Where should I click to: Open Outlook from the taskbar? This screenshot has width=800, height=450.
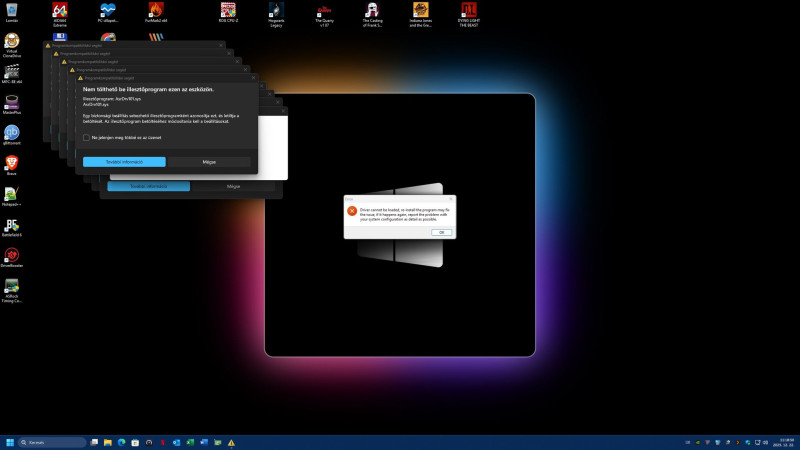[x=177, y=442]
